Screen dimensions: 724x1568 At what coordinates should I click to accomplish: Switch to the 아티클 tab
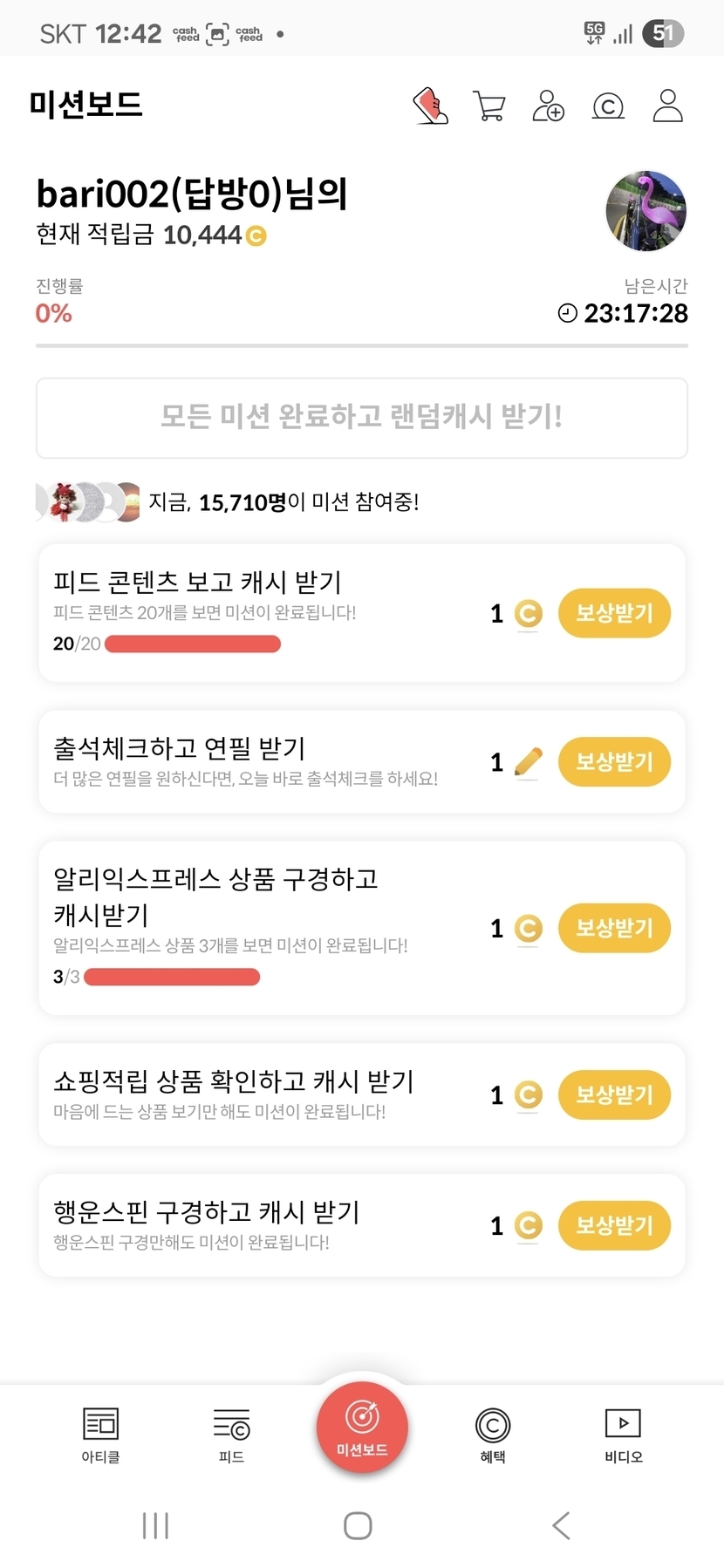coord(100,1435)
